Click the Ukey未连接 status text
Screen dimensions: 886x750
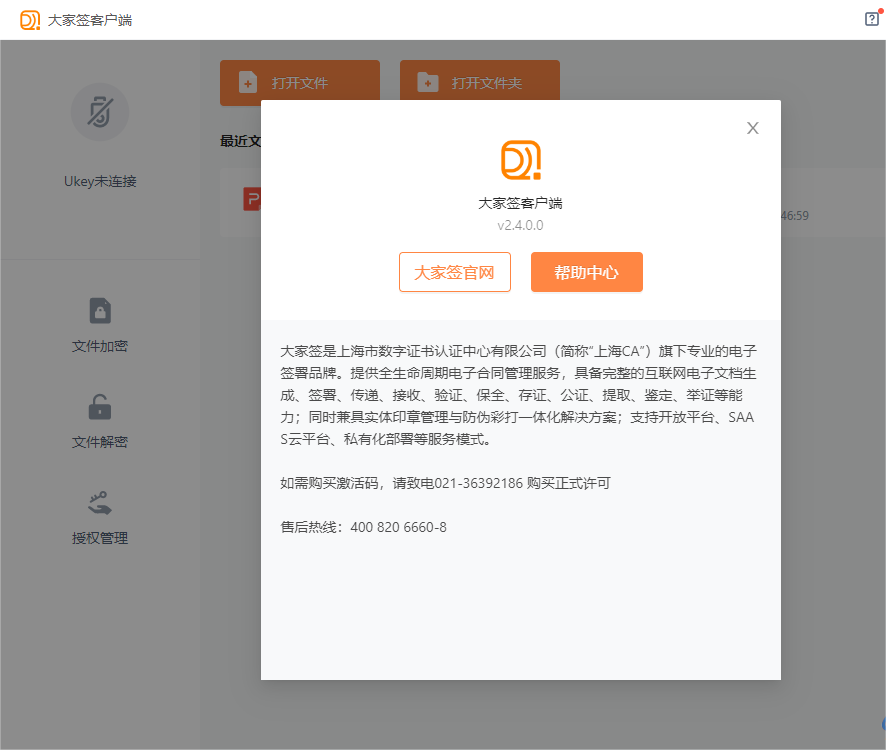(x=100, y=182)
